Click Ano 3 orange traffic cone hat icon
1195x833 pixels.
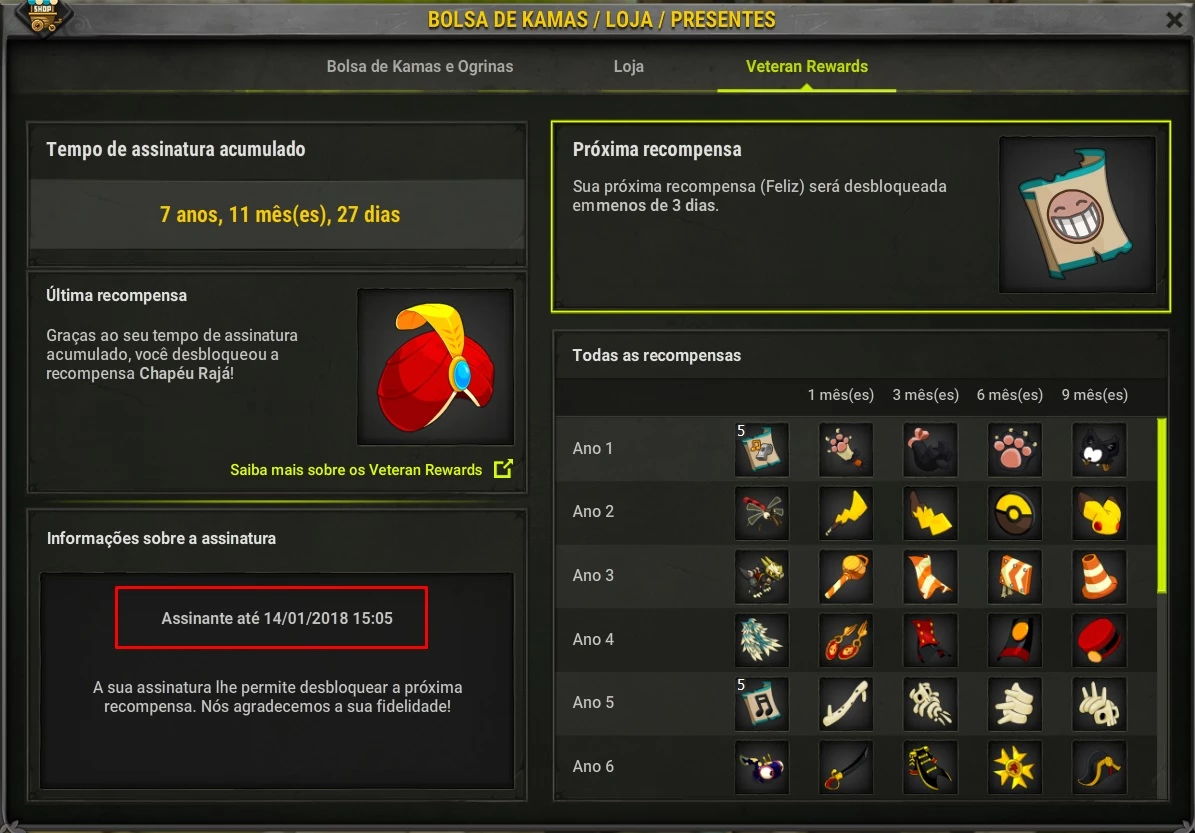point(1098,577)
